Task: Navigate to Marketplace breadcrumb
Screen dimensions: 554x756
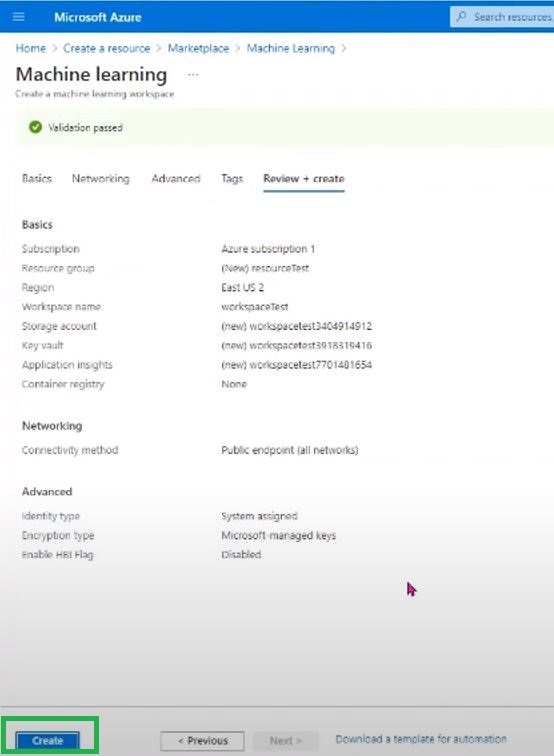Action: [x=198, y=48]
